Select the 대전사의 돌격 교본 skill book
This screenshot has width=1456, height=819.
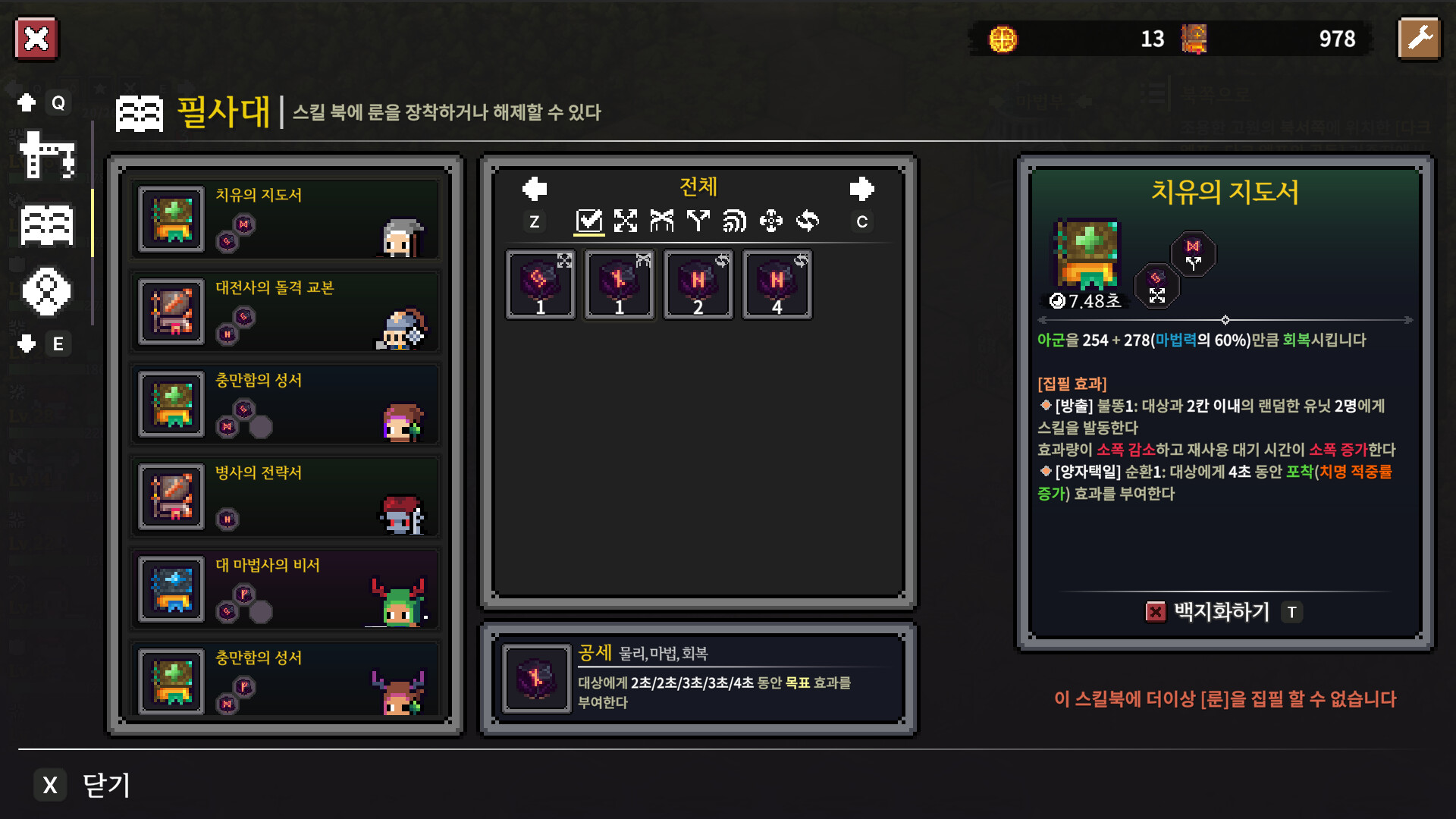(x=286, y=312)
